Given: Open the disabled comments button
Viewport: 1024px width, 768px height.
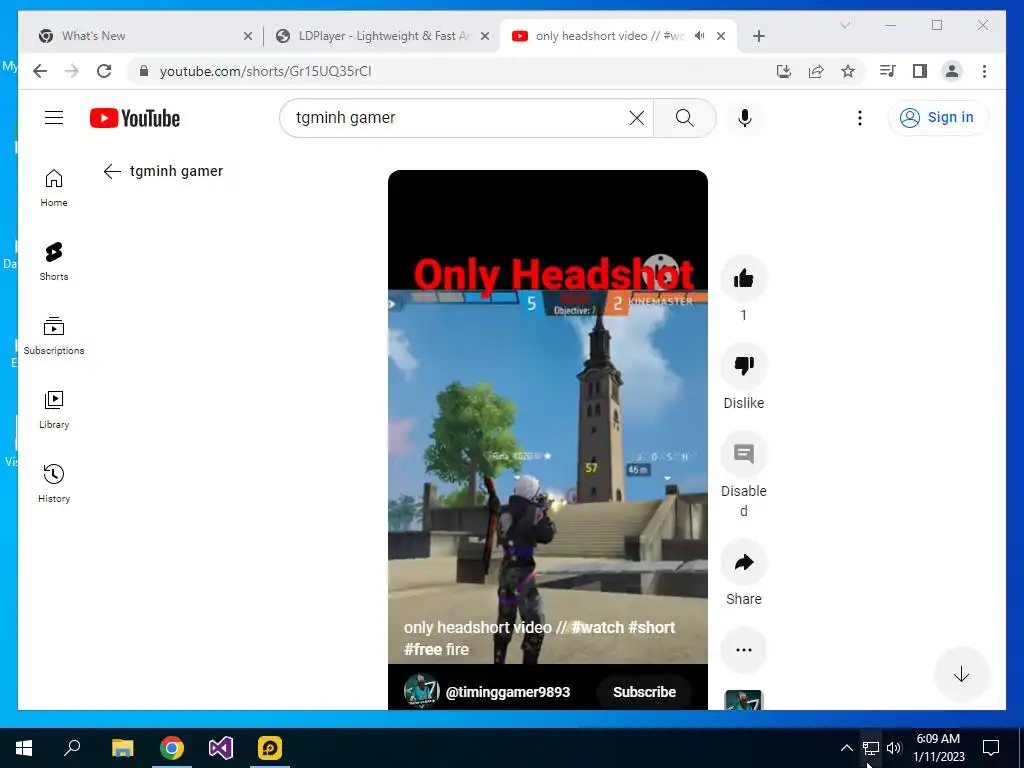Looking at the screenshot, I should click(x=743, y=453).
